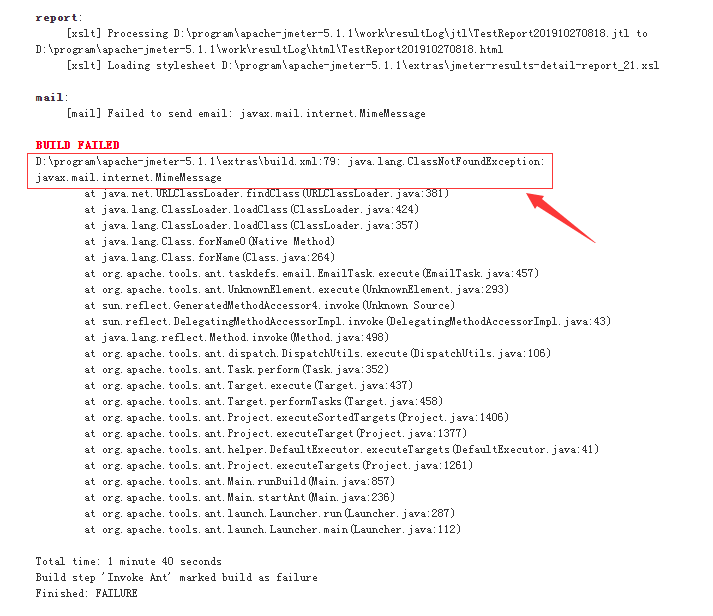Image resolution: width=713 pixels, height=616 pixels.
Task: Click the xslt Processing TestReport jtl line
Action: tap(357, 34)
